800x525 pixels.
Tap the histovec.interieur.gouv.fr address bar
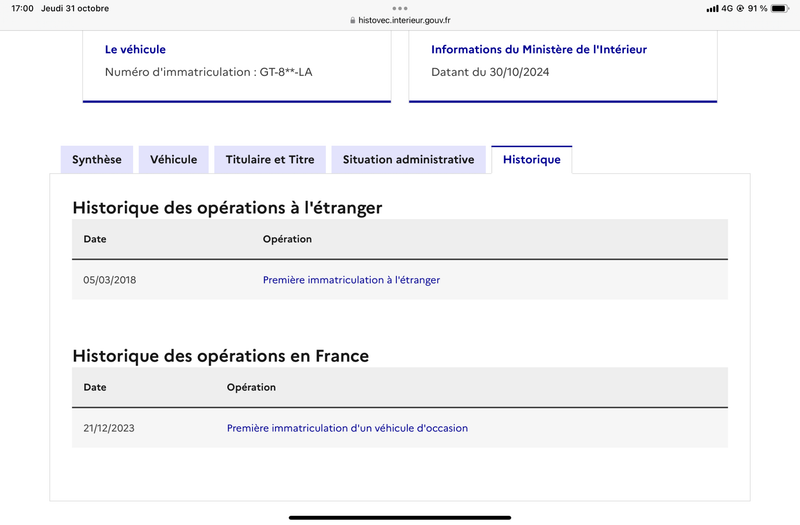pyautogui.click(x=400, y=20)
